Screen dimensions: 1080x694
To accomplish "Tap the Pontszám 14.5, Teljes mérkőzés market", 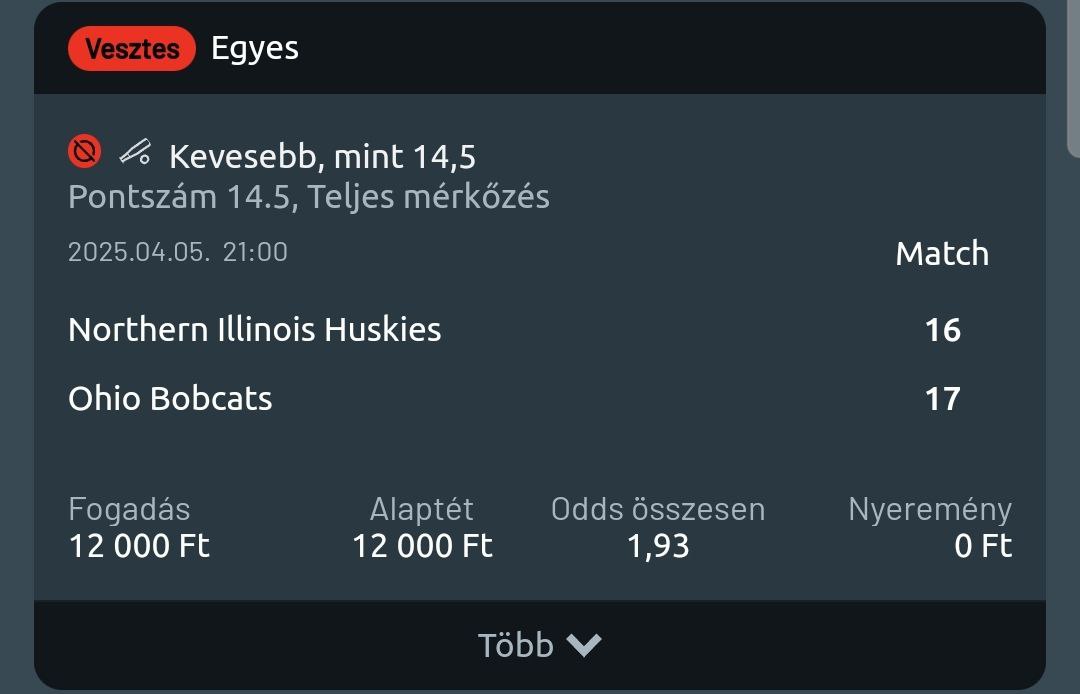I will (x=308, y=196).
